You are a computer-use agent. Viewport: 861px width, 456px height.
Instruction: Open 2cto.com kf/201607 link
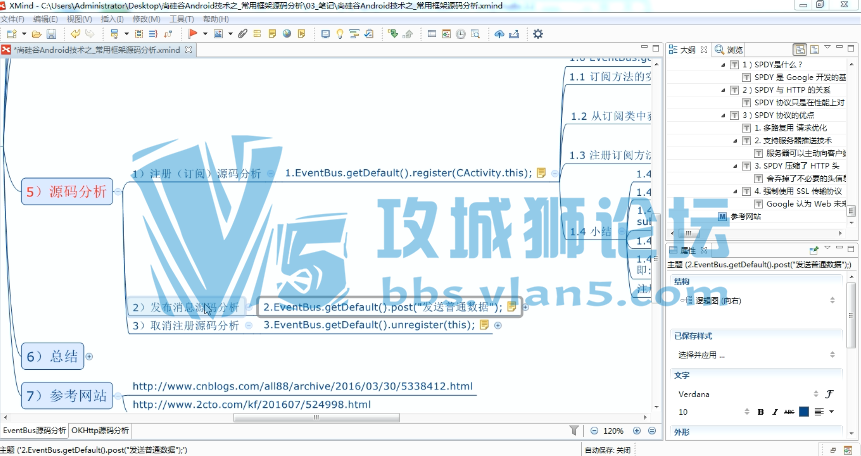251,404
